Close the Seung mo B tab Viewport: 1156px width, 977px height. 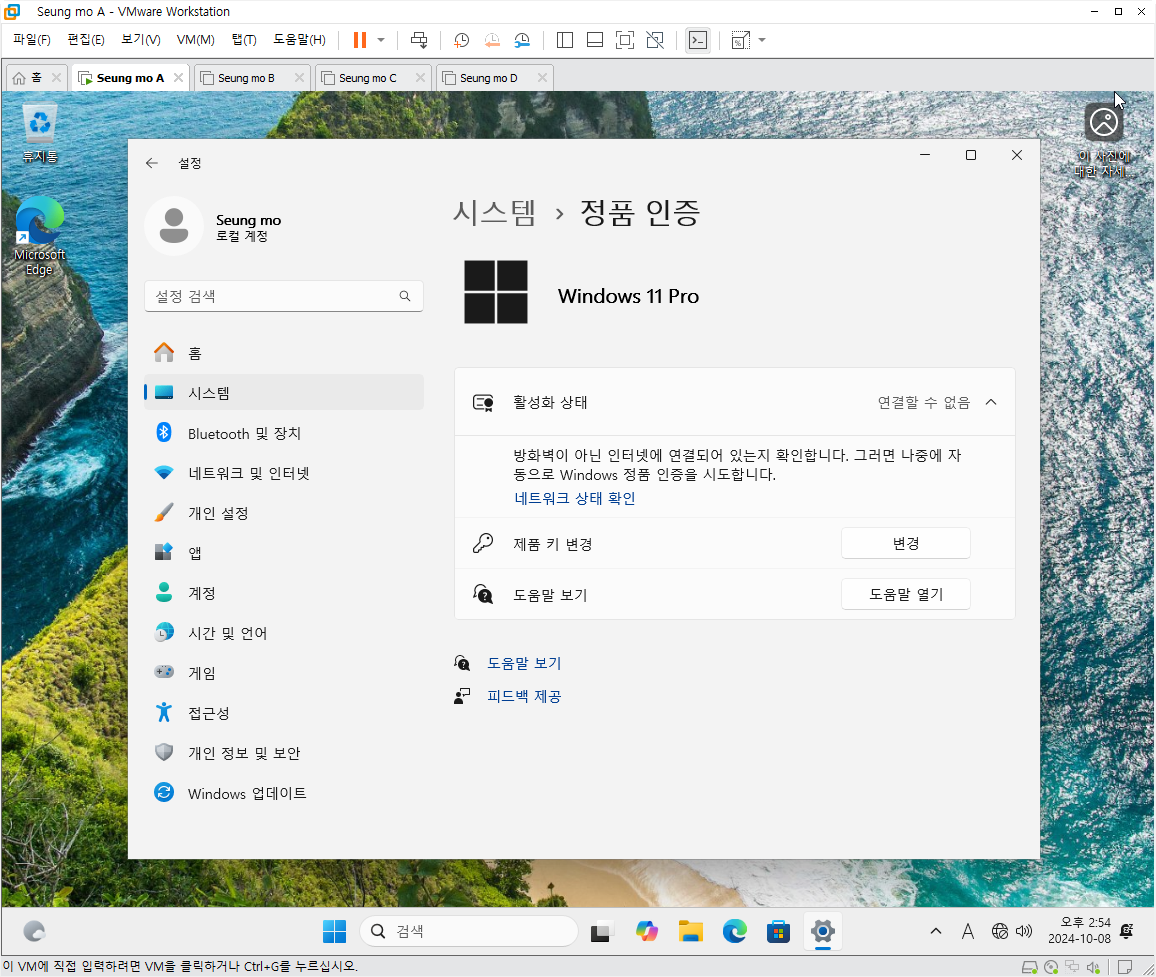(x=299, y=77)
